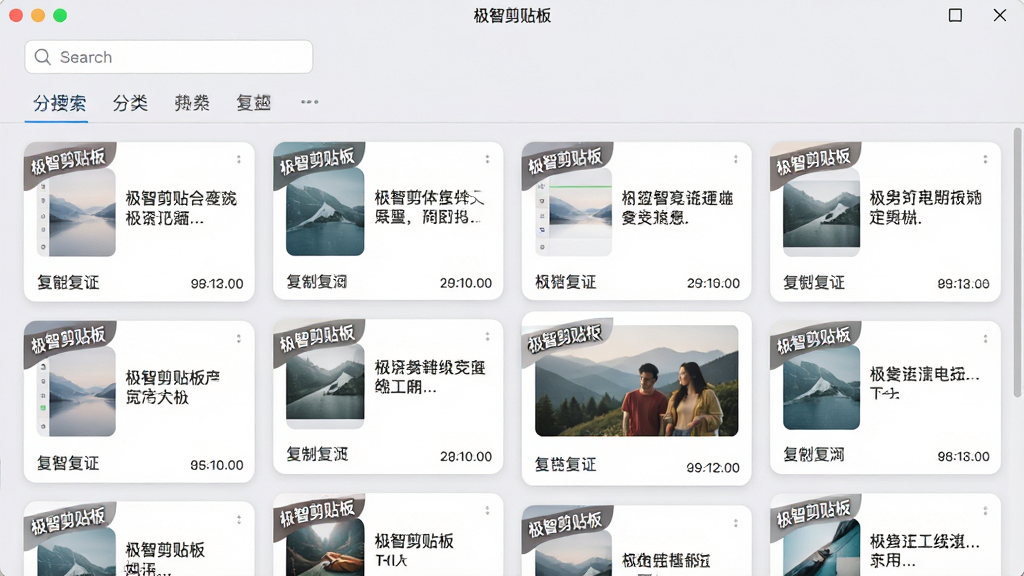Image resolution: width=1024 pixels, height=576 pixels.
Task: Click the 29:19.00 timestamp
Action: 713,283
